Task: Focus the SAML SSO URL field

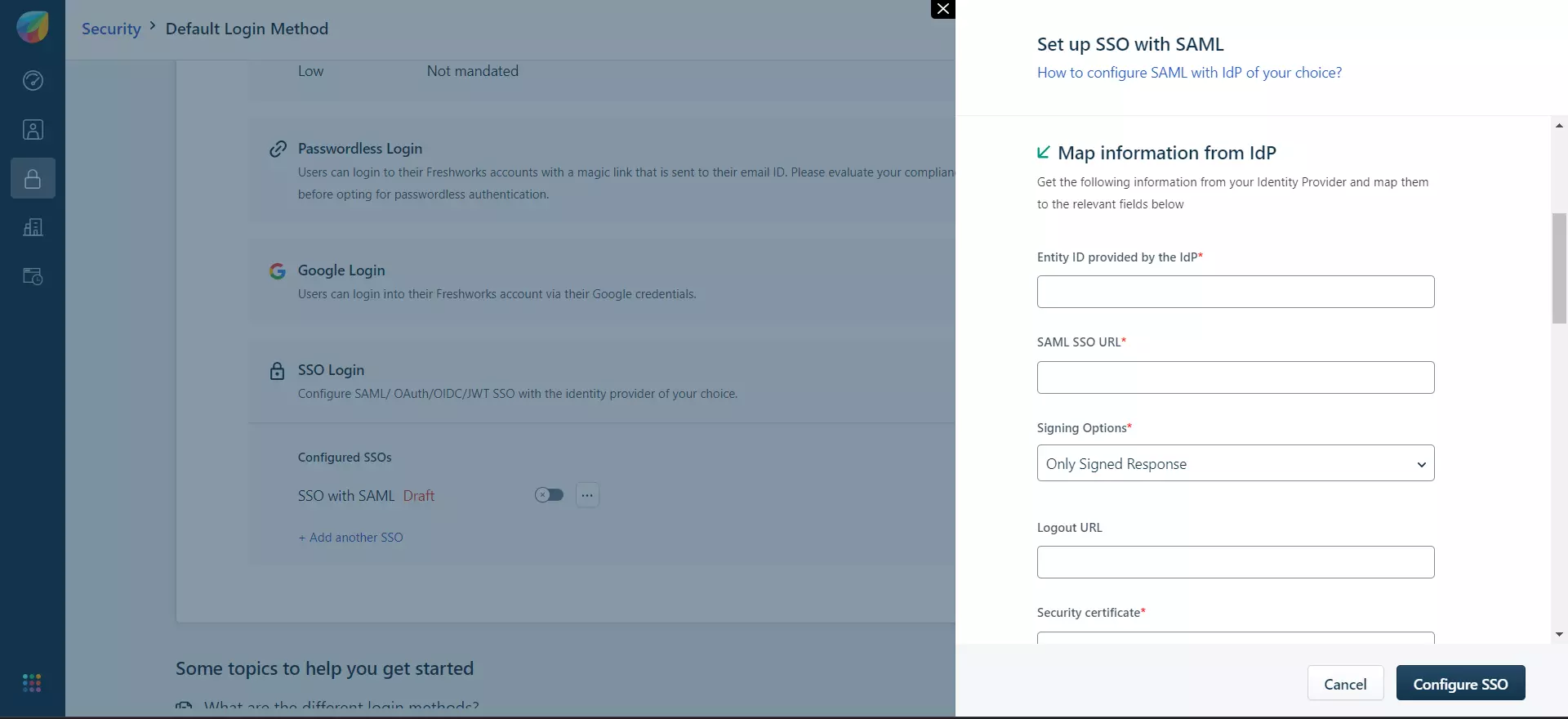Action: click(x=1236, y=377)
